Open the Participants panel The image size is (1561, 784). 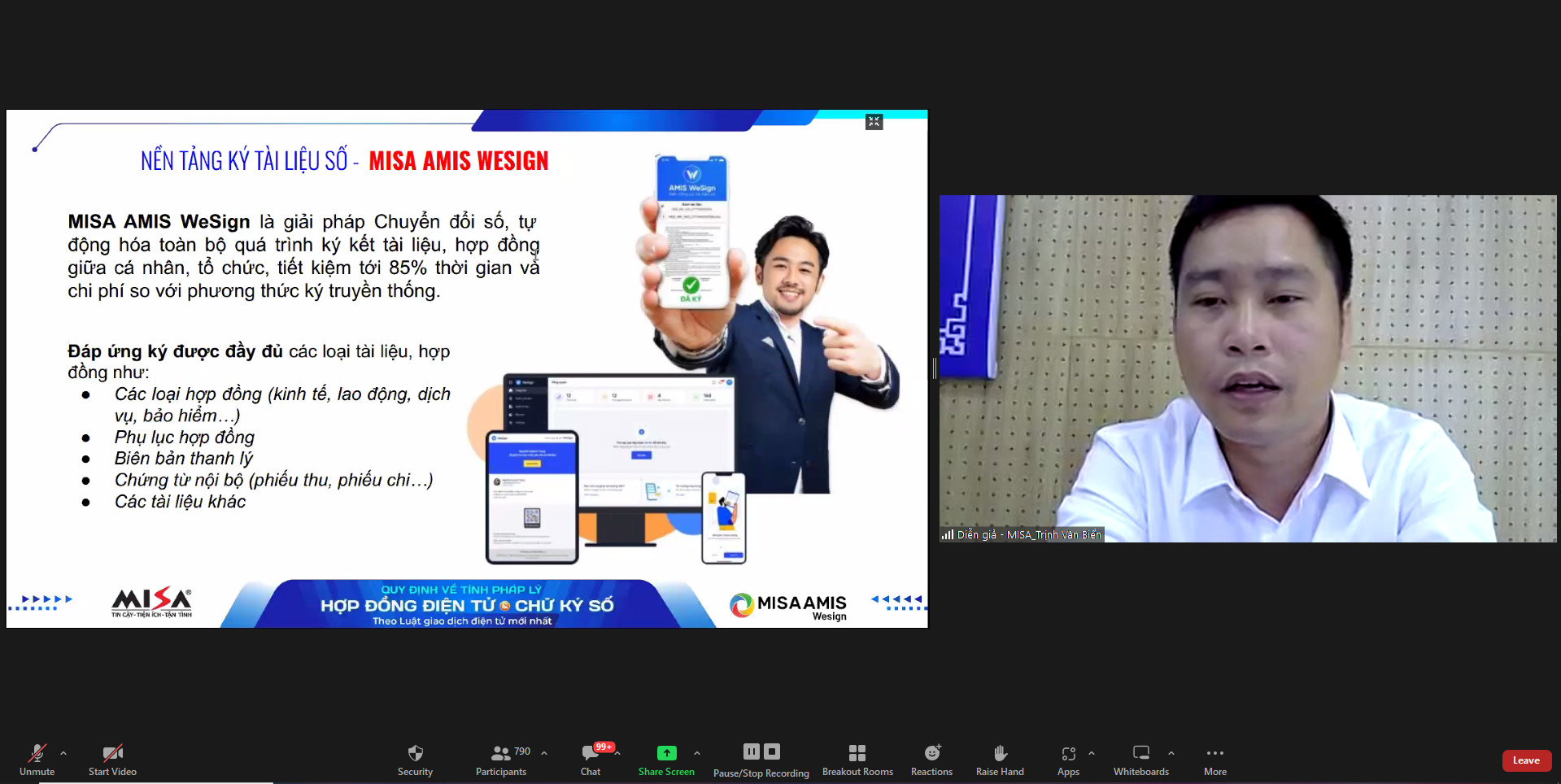(x=501, y=753)
